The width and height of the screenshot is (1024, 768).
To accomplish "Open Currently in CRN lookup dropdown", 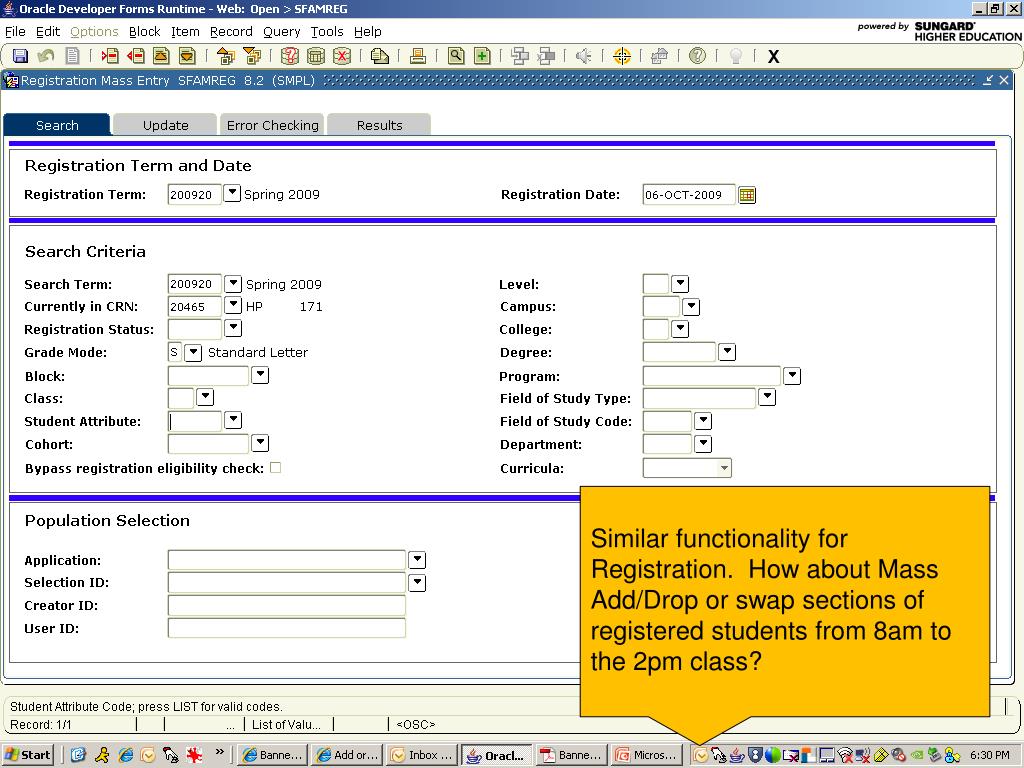I will (x=233, y=306).
